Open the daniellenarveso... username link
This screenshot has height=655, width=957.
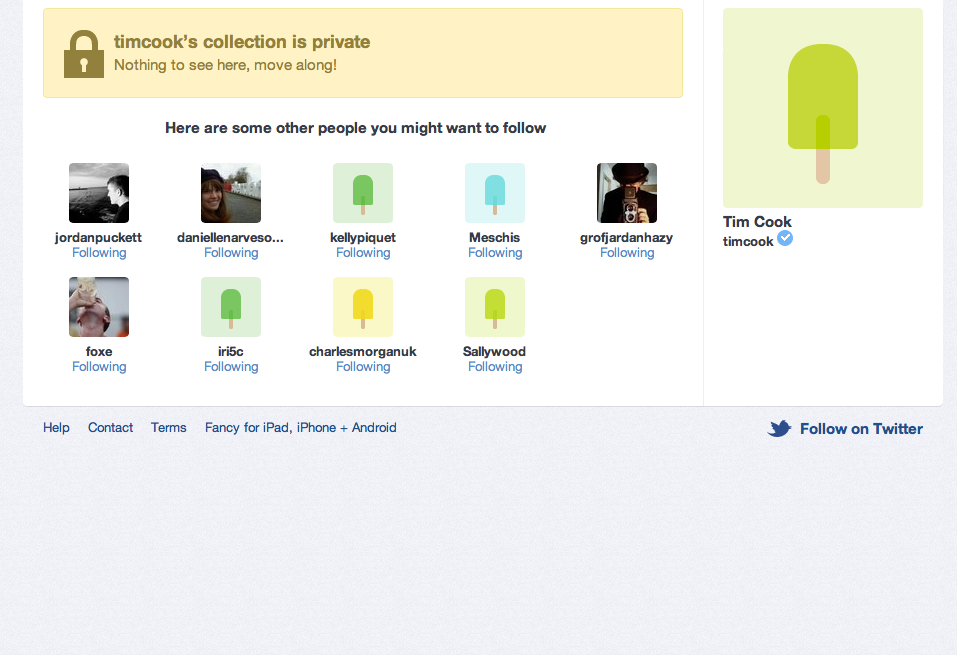230,238
